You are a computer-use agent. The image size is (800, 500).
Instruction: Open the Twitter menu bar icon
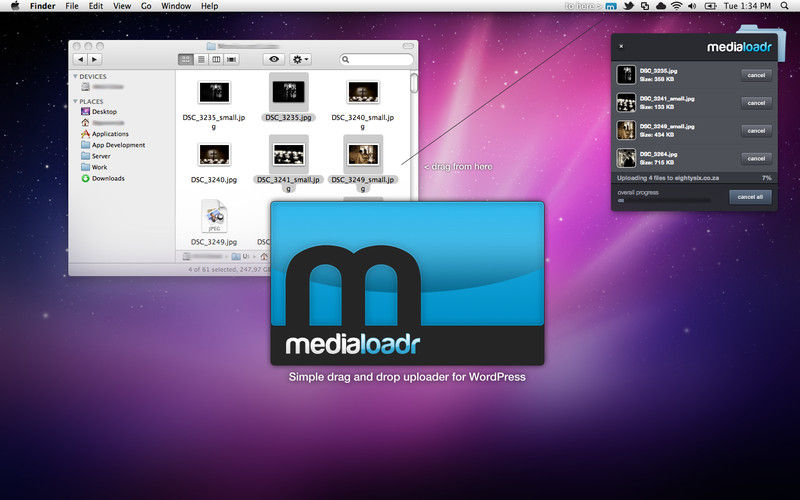click(629, 6)
